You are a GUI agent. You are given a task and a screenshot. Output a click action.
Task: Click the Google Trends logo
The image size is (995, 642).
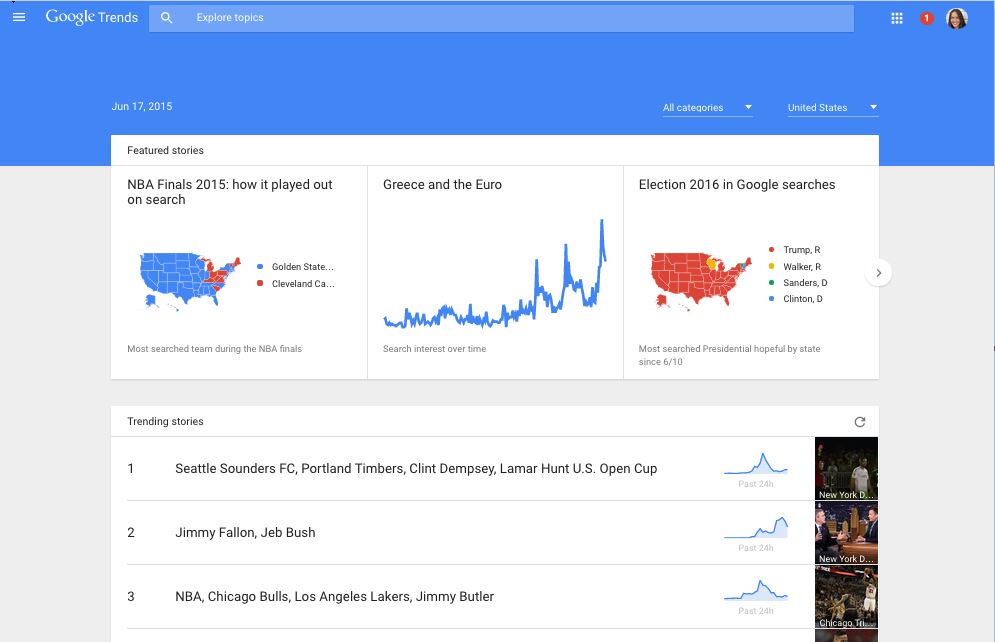[x=91, y=17]
